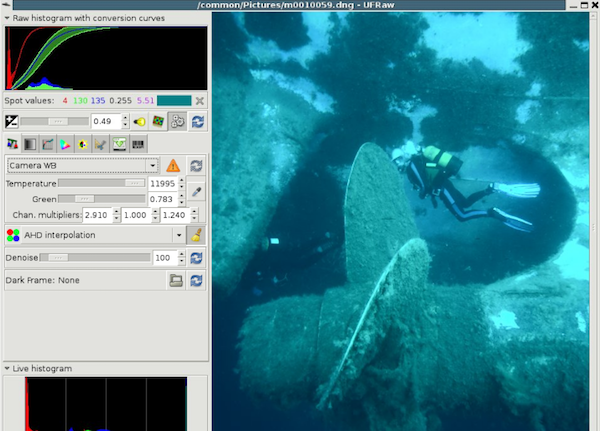Open the Camera WB dropdown
The image size is (600, 431).
(82, 165)
